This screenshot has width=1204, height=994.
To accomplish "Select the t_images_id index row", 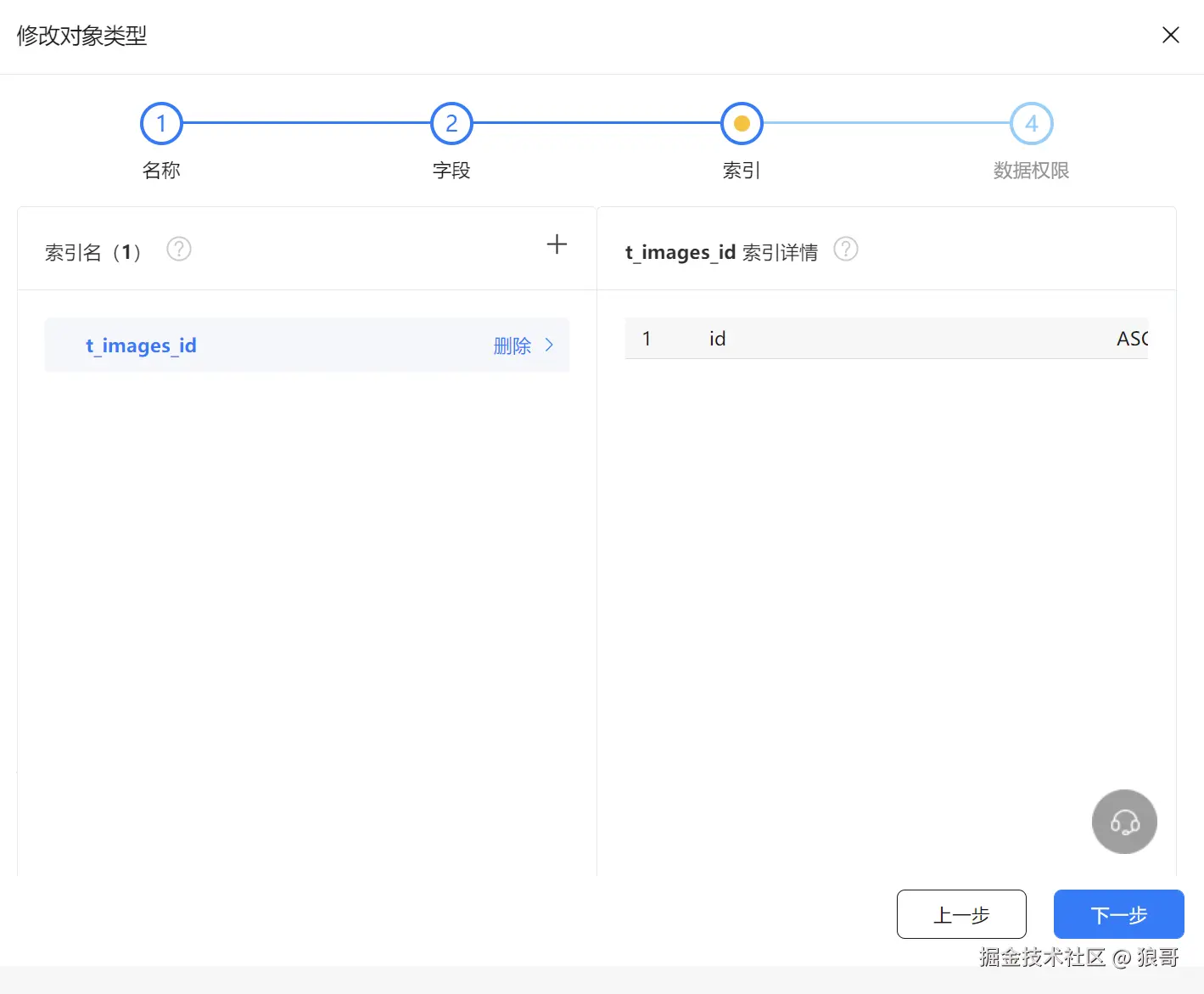I will click(x=307, y=345).
